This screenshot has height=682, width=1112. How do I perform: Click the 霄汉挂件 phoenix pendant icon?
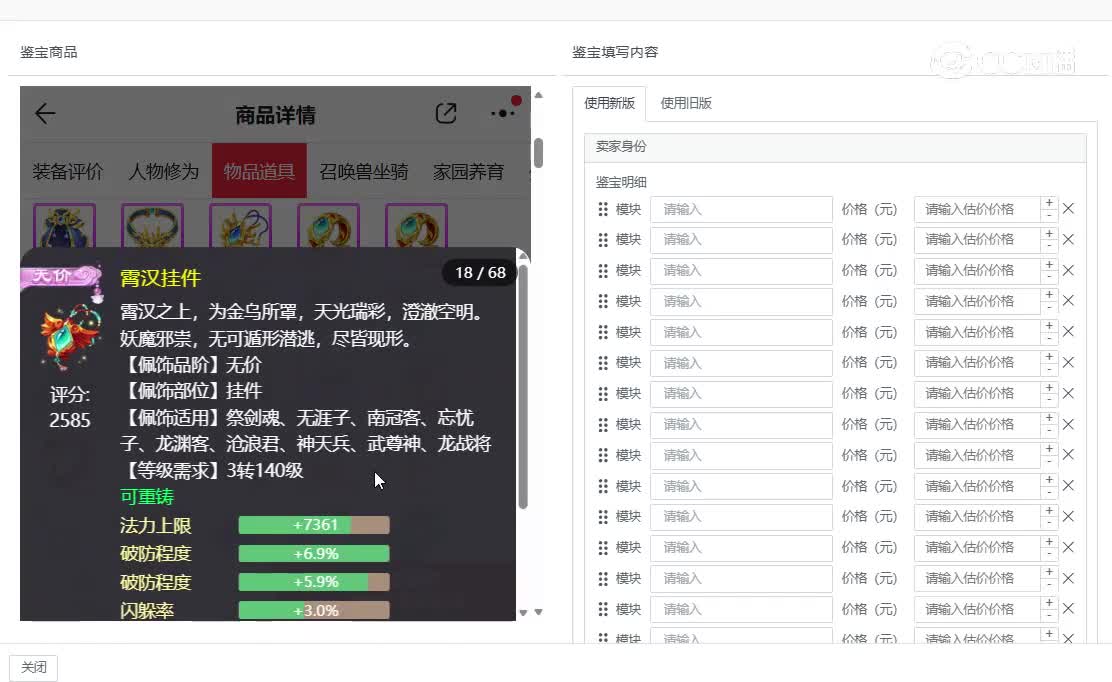70,337
